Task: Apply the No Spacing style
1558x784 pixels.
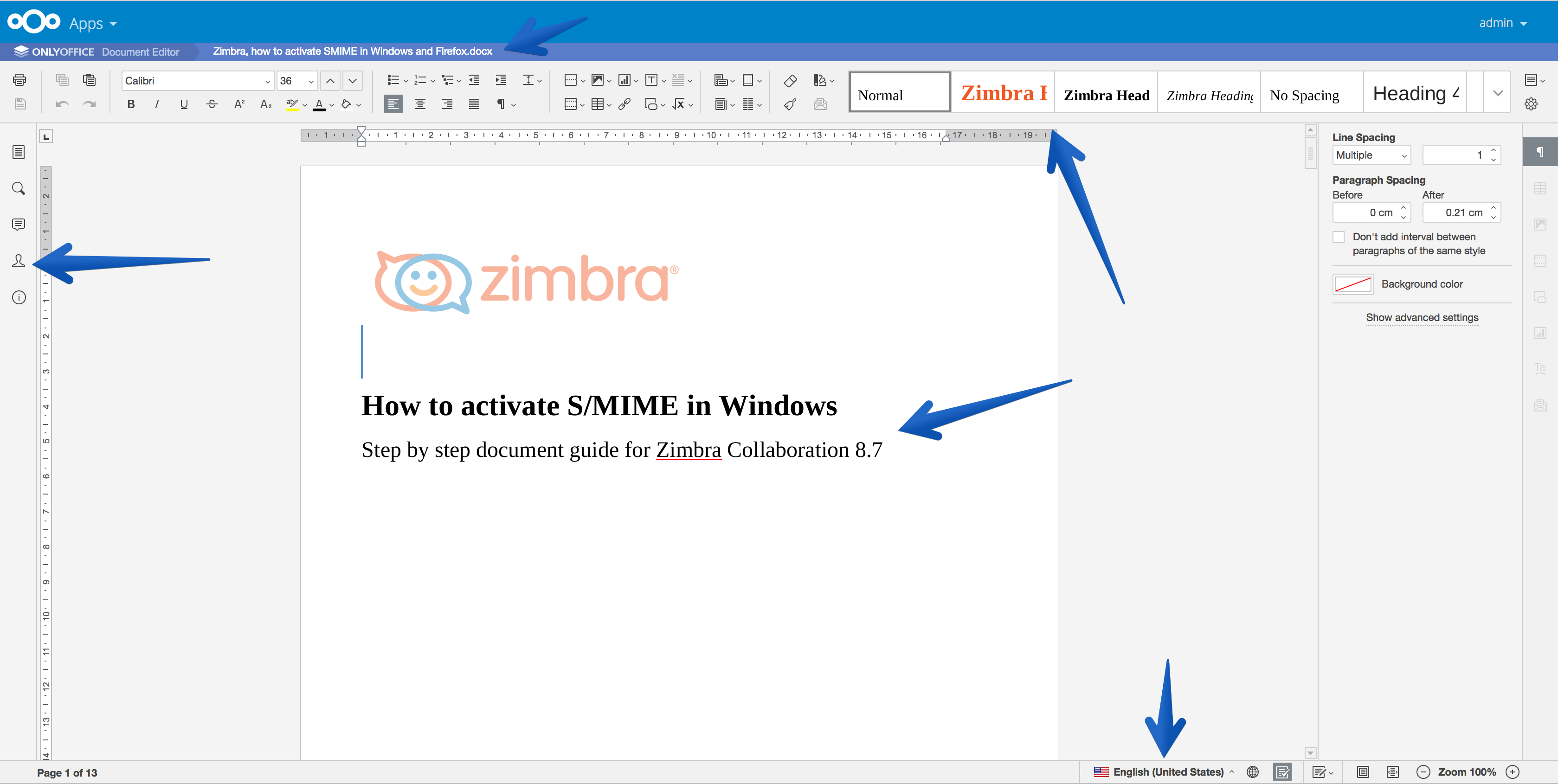Action: pyautogui.click(x=1312, y=93)
